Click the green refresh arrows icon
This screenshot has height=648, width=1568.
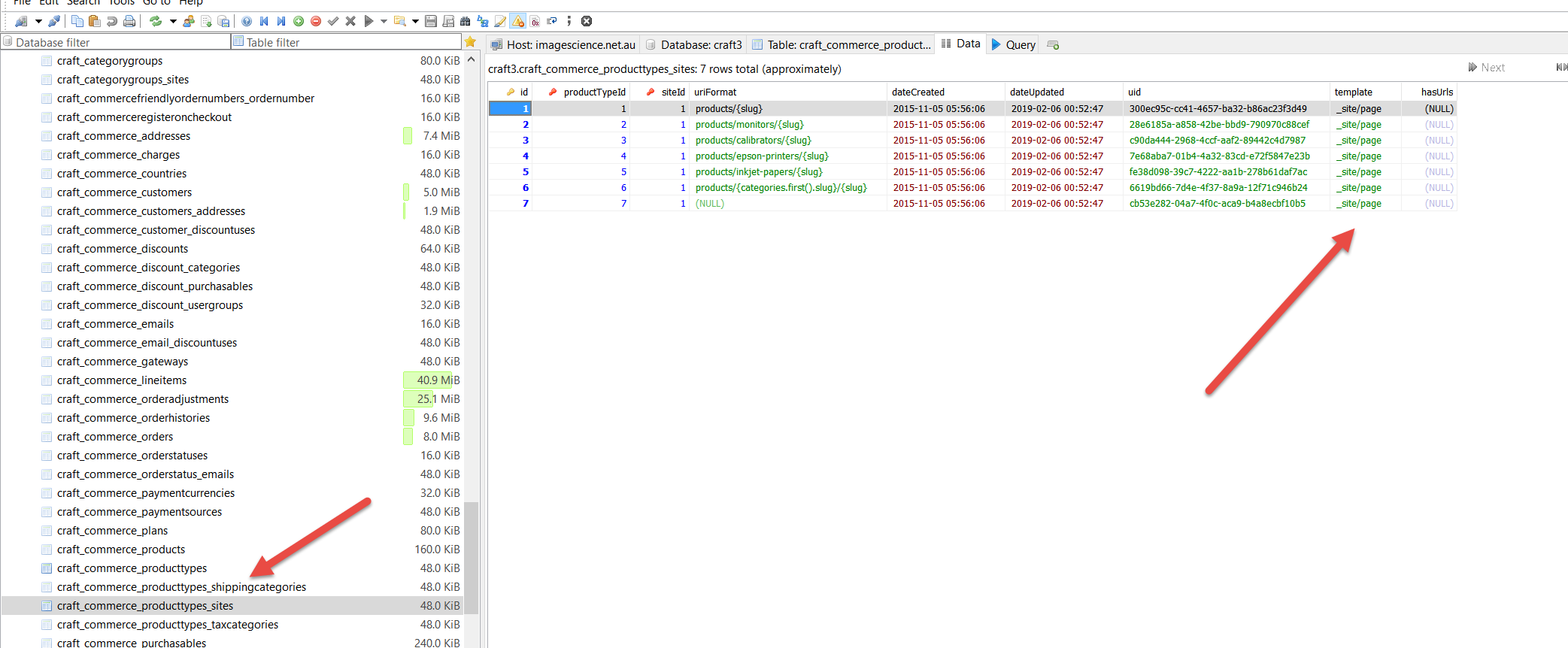(x=156, y=21)
